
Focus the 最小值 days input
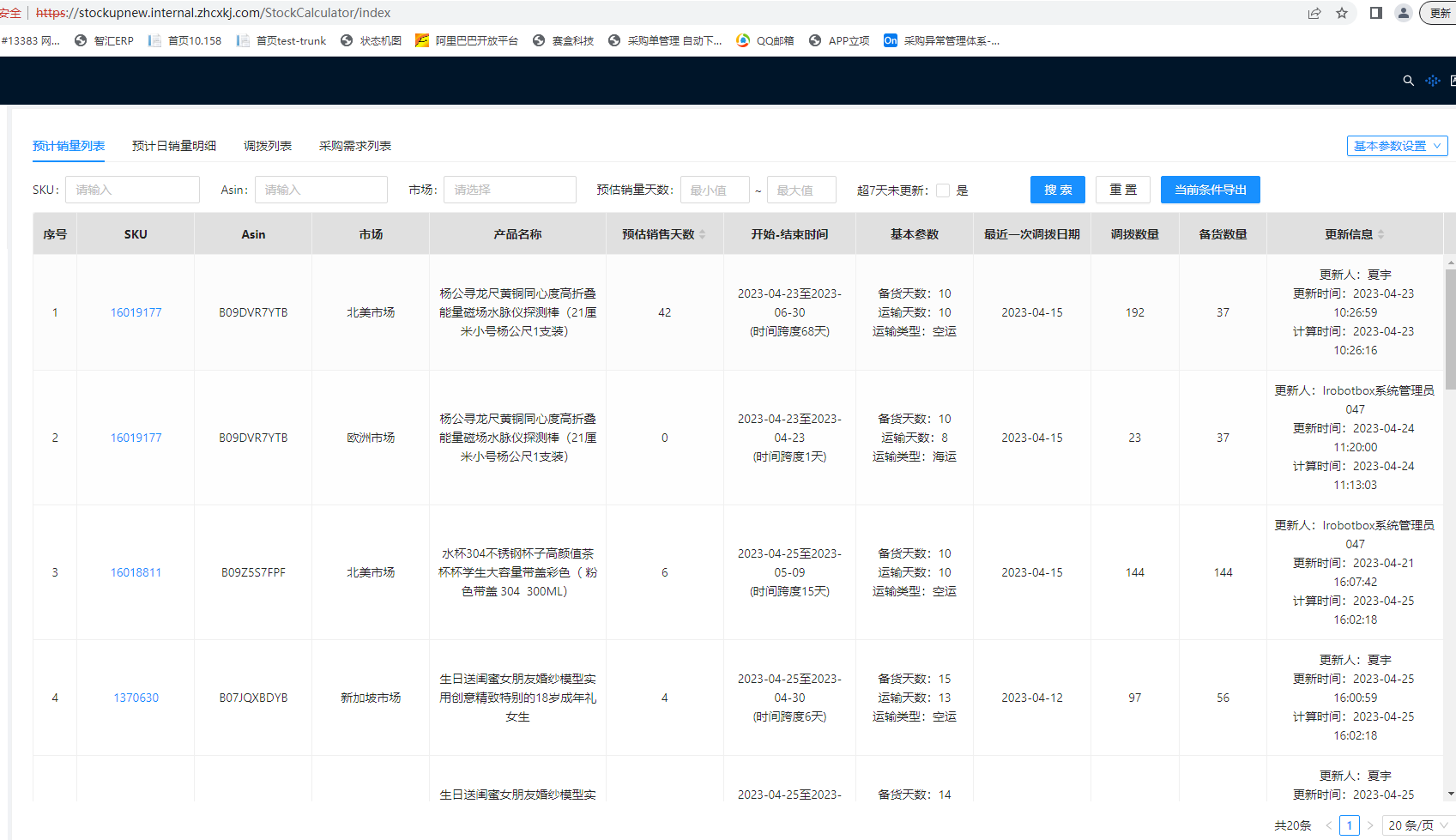715,190
